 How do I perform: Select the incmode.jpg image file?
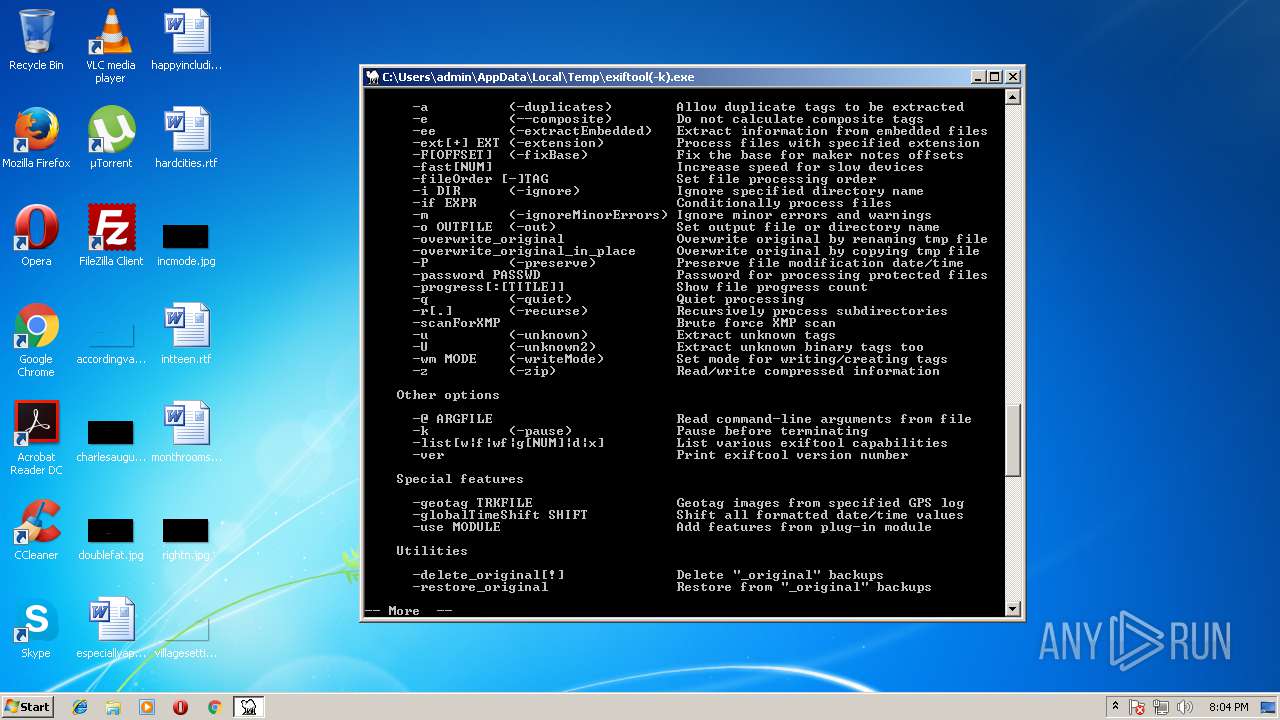pyautogui.click(x=186, y=244)
